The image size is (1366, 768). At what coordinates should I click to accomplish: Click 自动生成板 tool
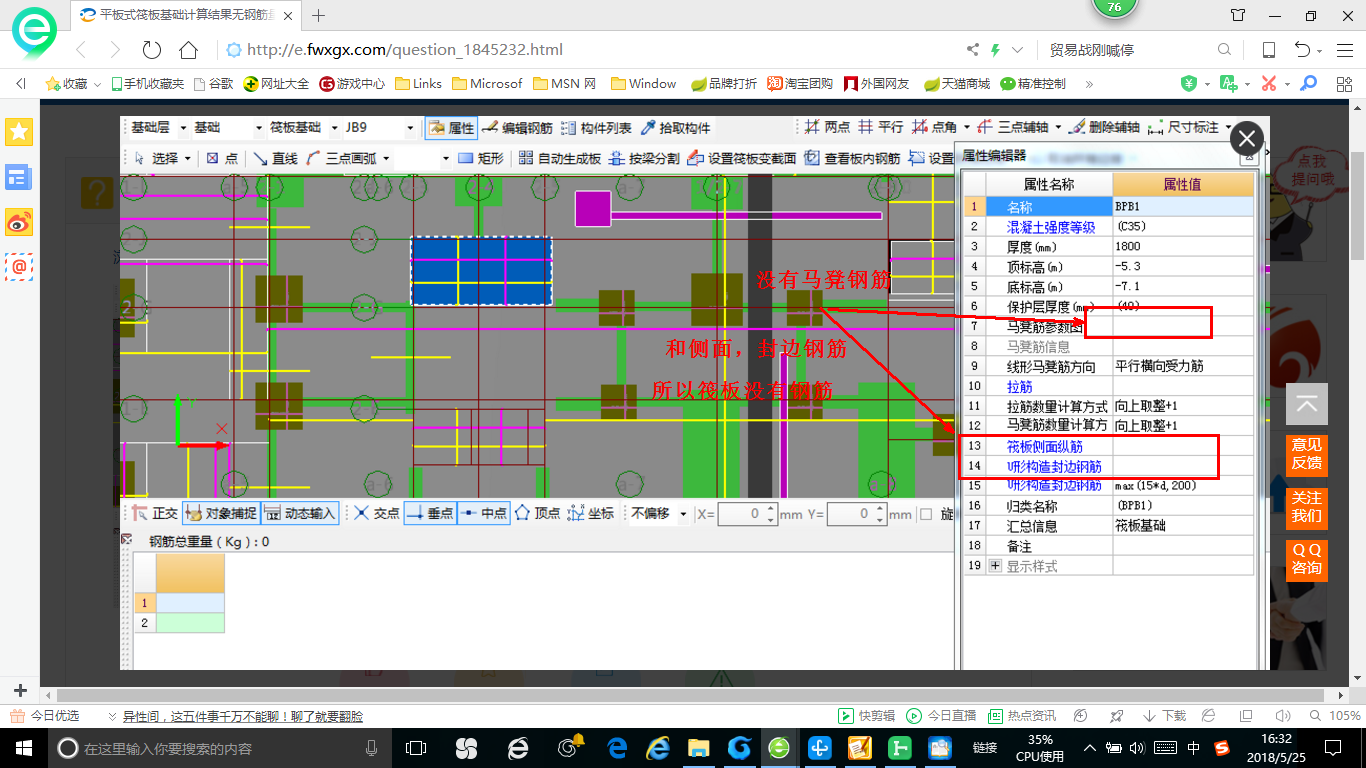click(x=560, y=158)
